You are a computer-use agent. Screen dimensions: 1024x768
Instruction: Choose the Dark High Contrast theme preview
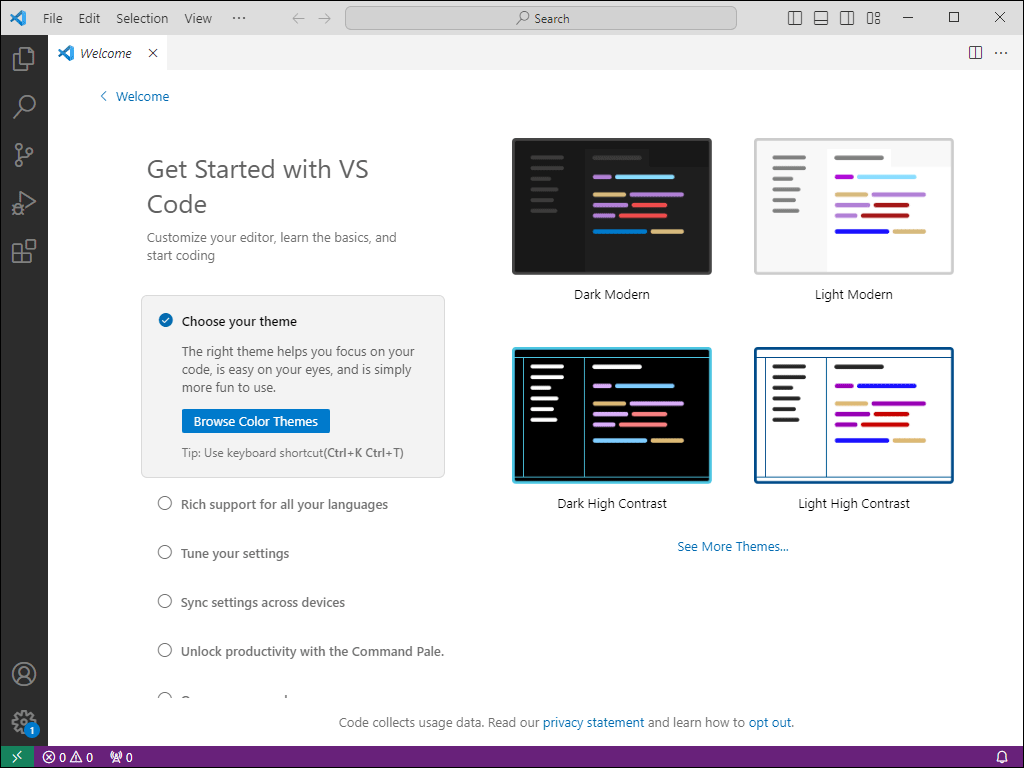(x=612, y=415)
